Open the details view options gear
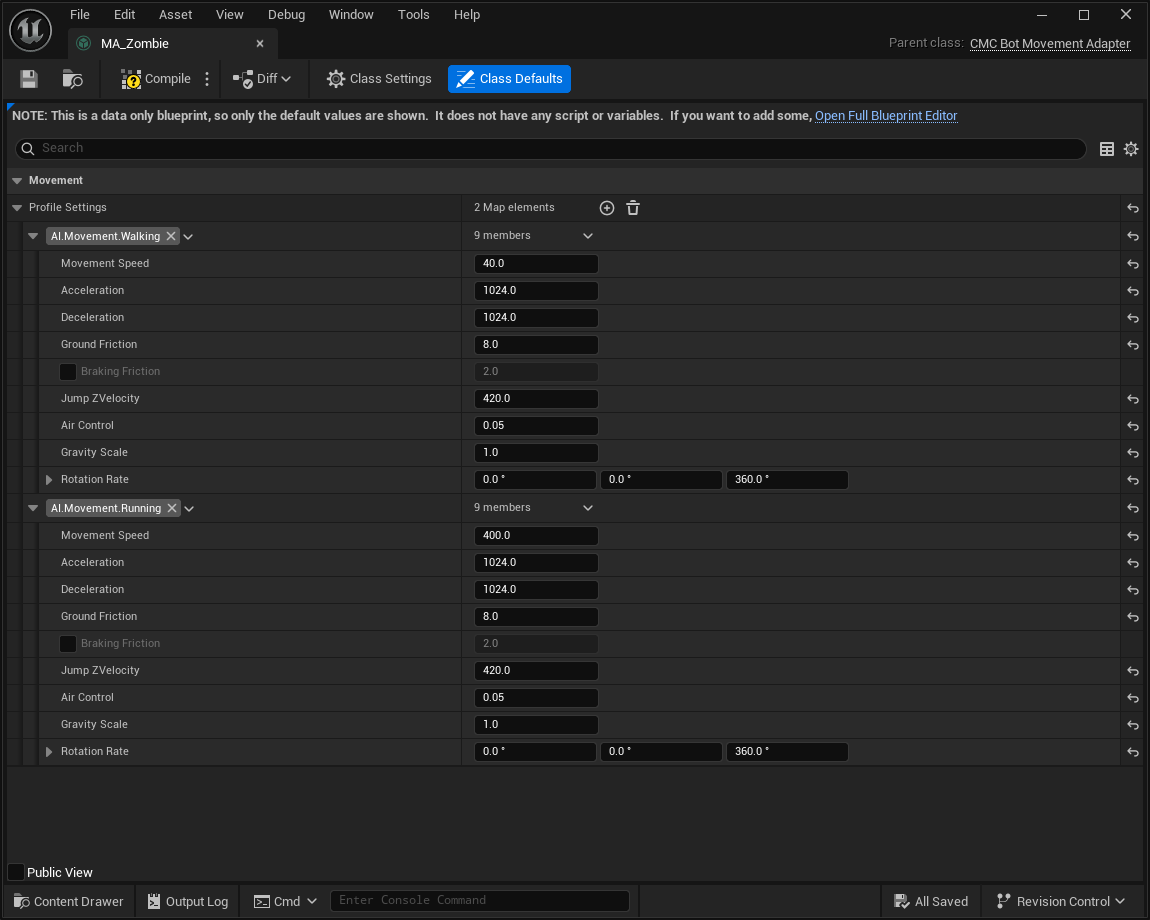 pos(1131,149)
